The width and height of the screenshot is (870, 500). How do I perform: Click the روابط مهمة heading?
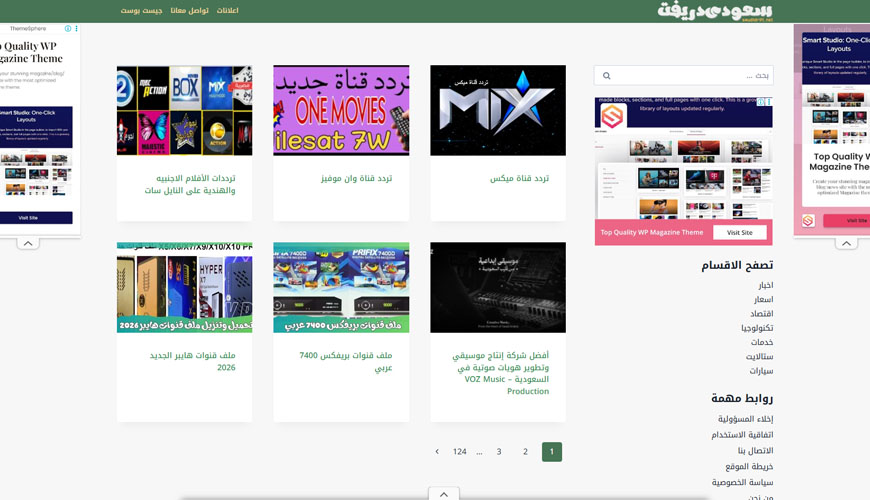click(x=742, y=398)
